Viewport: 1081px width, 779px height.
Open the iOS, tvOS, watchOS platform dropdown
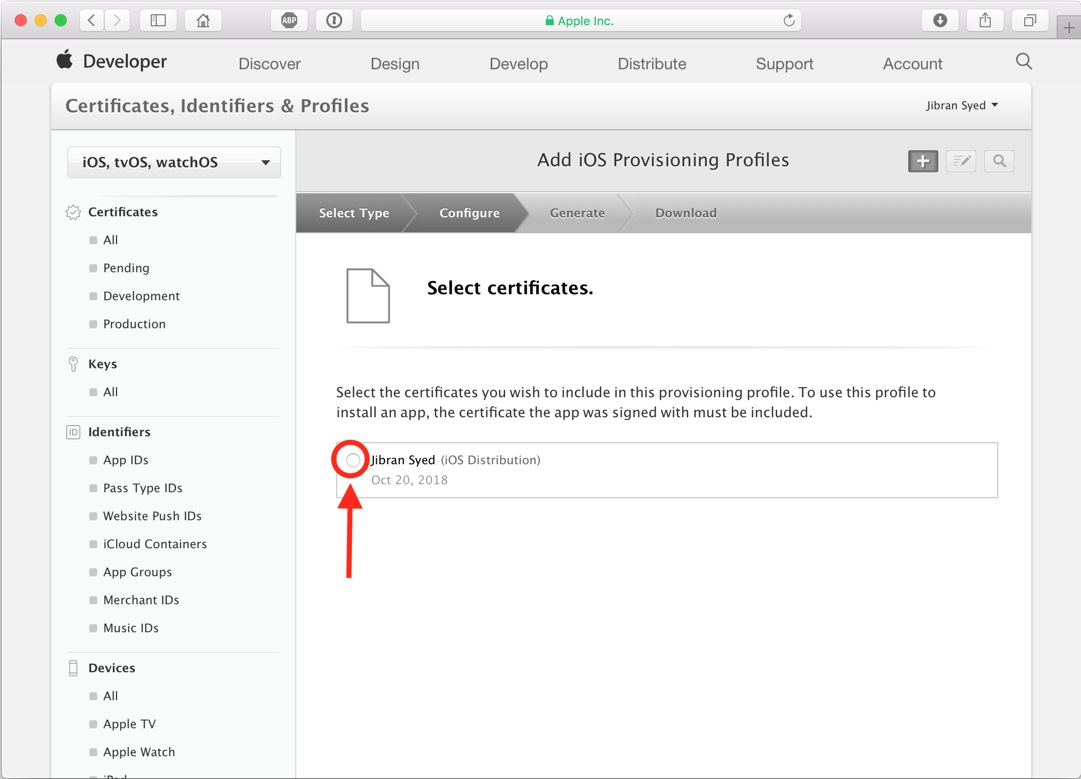[x=174, y=162]
